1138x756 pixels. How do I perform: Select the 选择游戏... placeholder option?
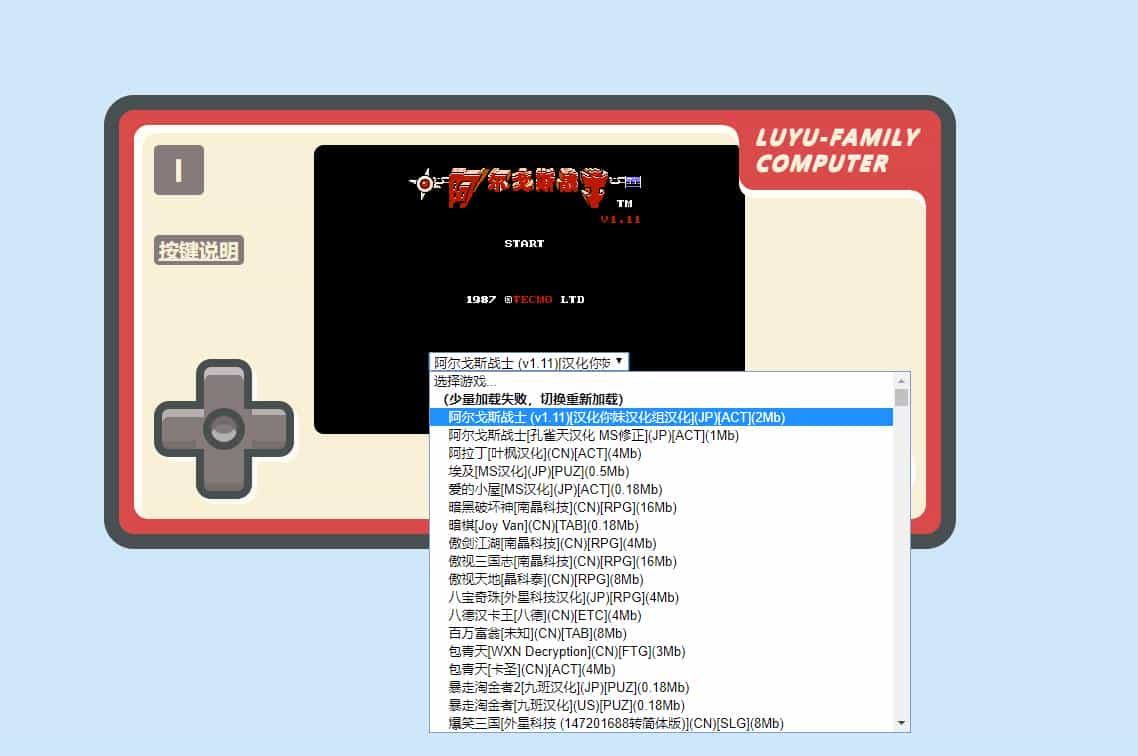point(660,382)
